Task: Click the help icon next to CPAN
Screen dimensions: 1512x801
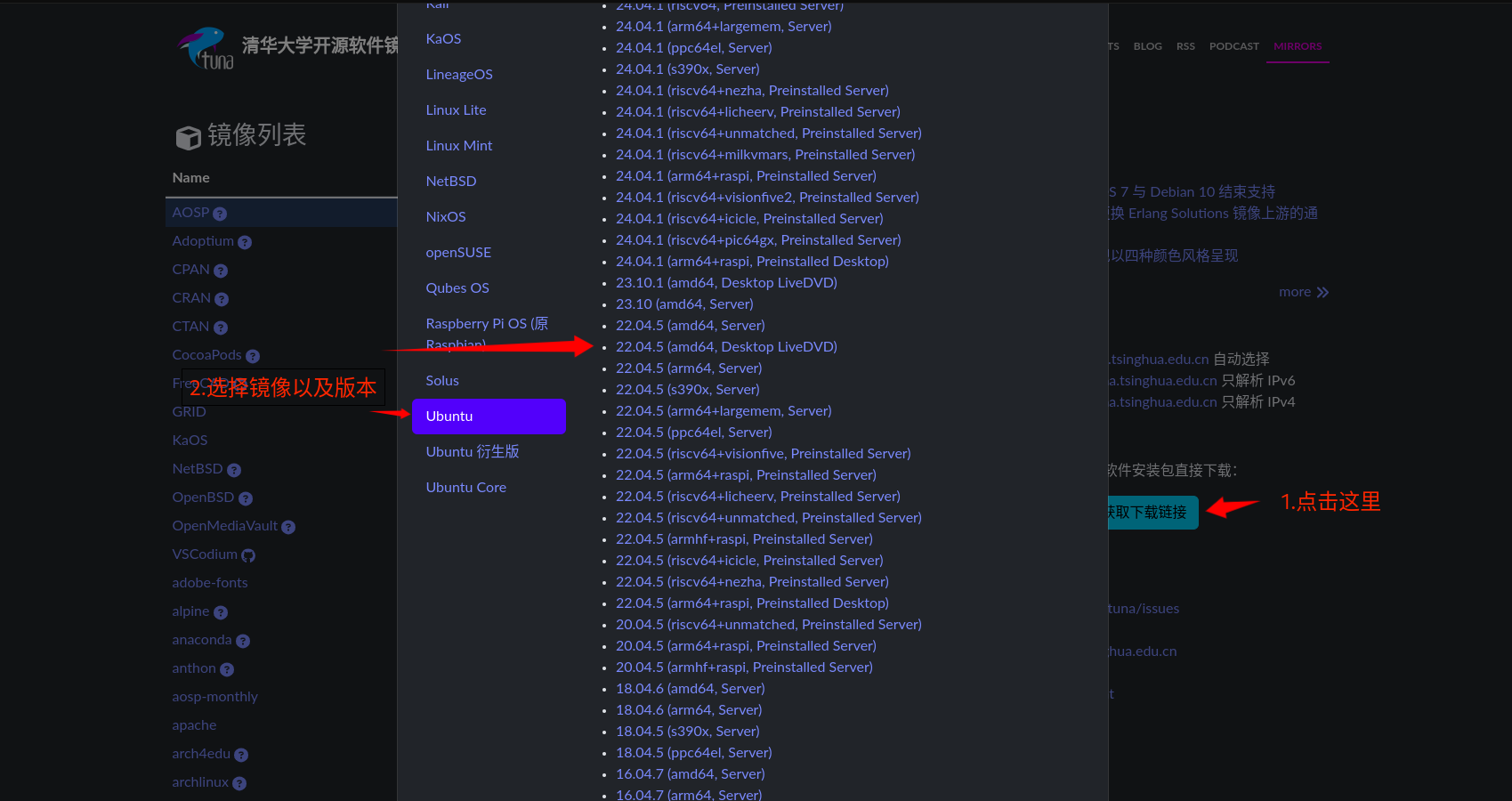Action: coord(221,271)
